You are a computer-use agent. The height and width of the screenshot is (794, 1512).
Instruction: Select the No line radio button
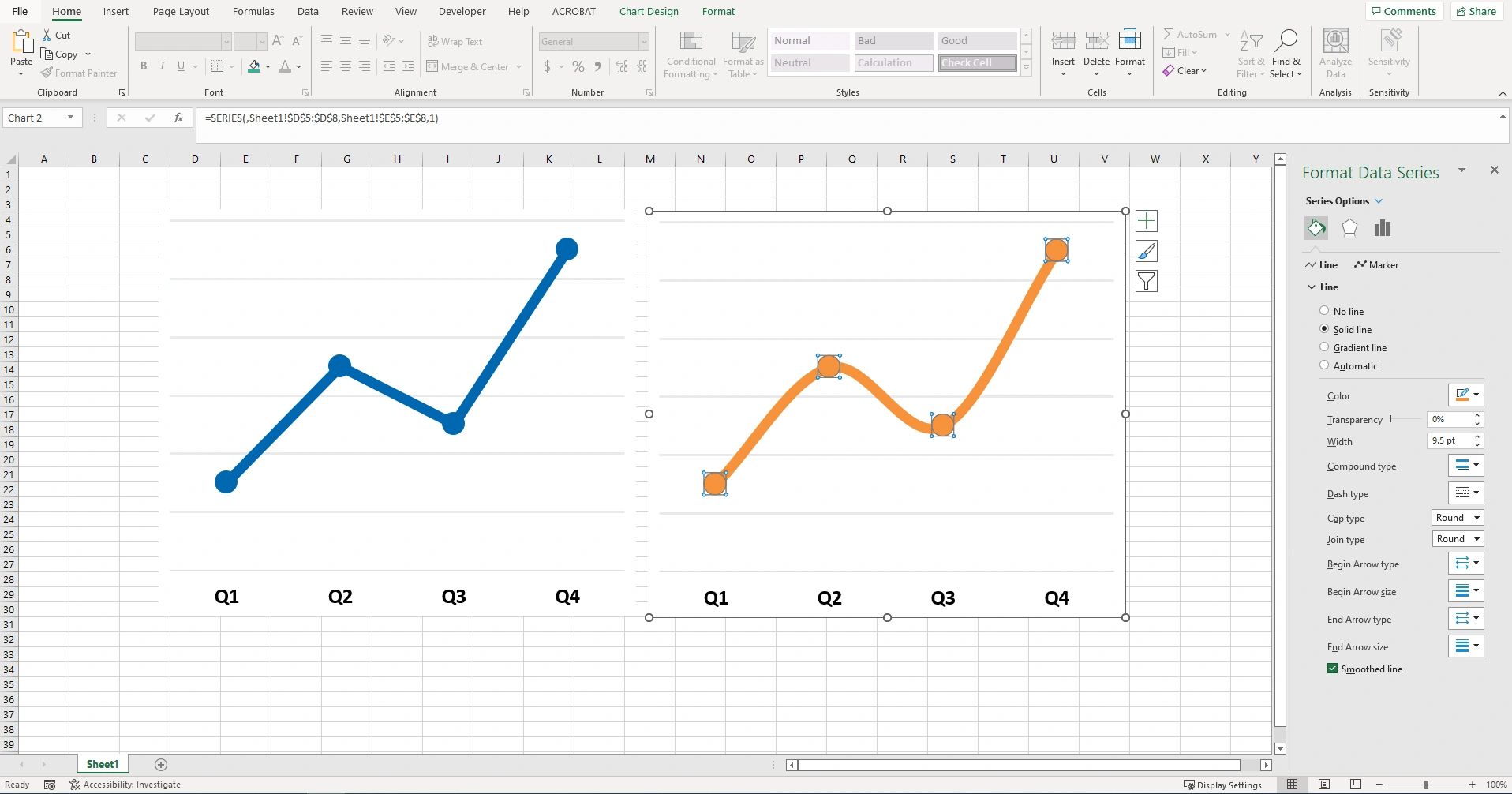1324,310
